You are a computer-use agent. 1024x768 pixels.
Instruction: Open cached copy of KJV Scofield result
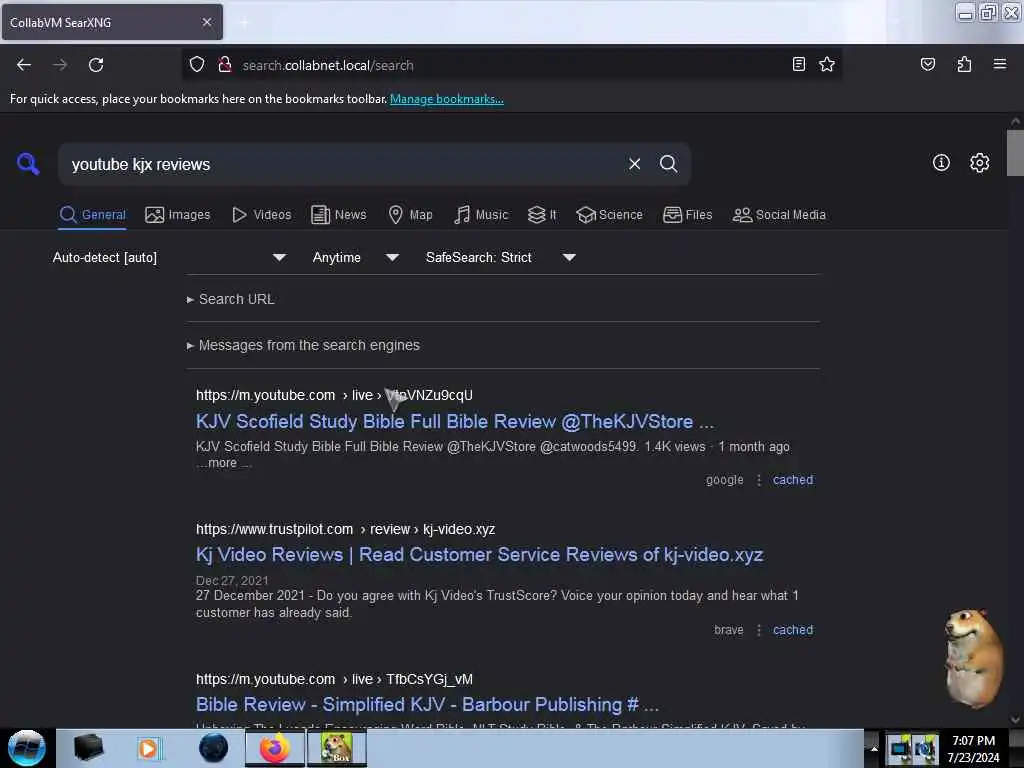click(793, 479)
